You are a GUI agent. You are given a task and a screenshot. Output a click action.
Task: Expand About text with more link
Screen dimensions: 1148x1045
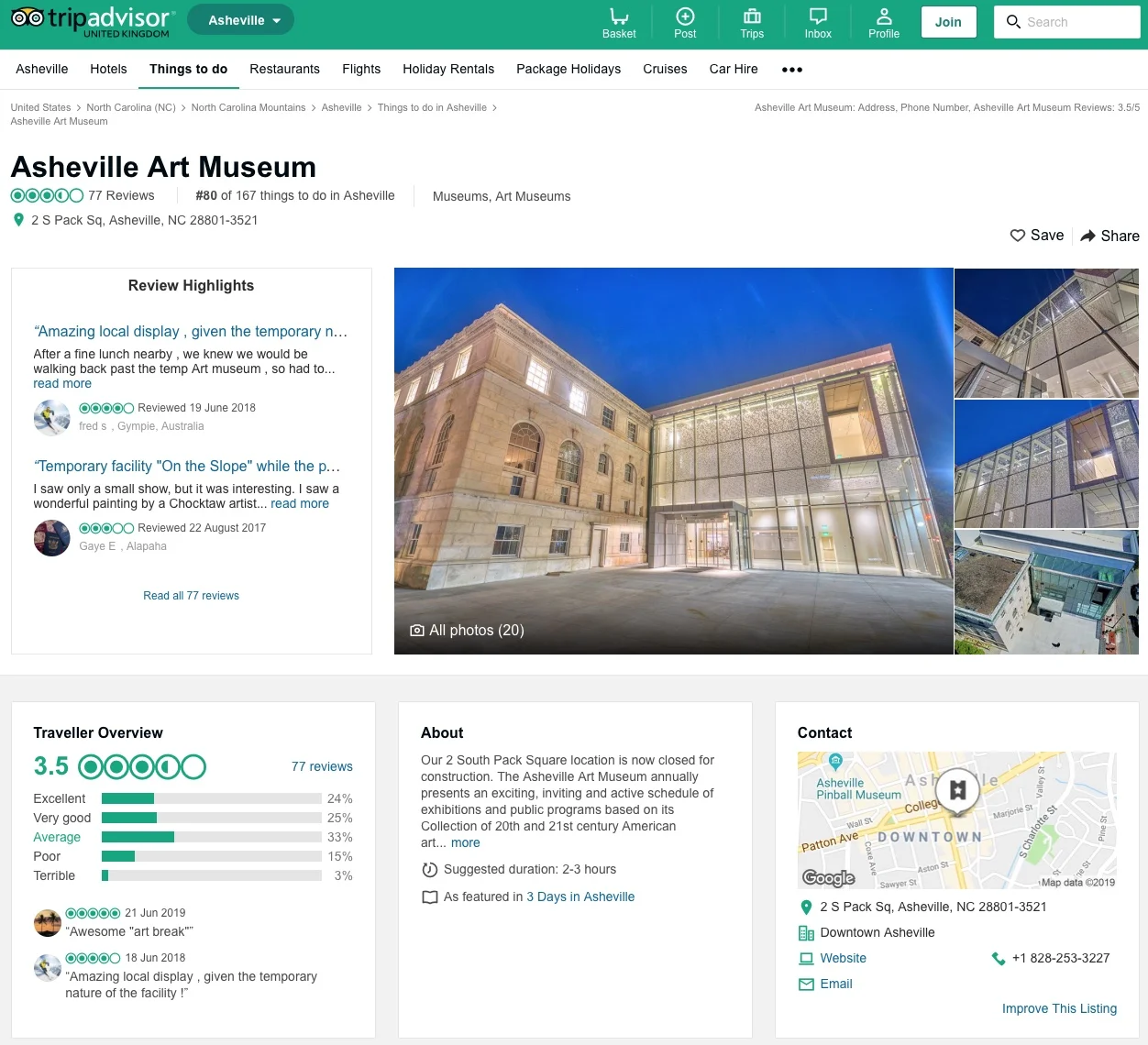point(465,843)
